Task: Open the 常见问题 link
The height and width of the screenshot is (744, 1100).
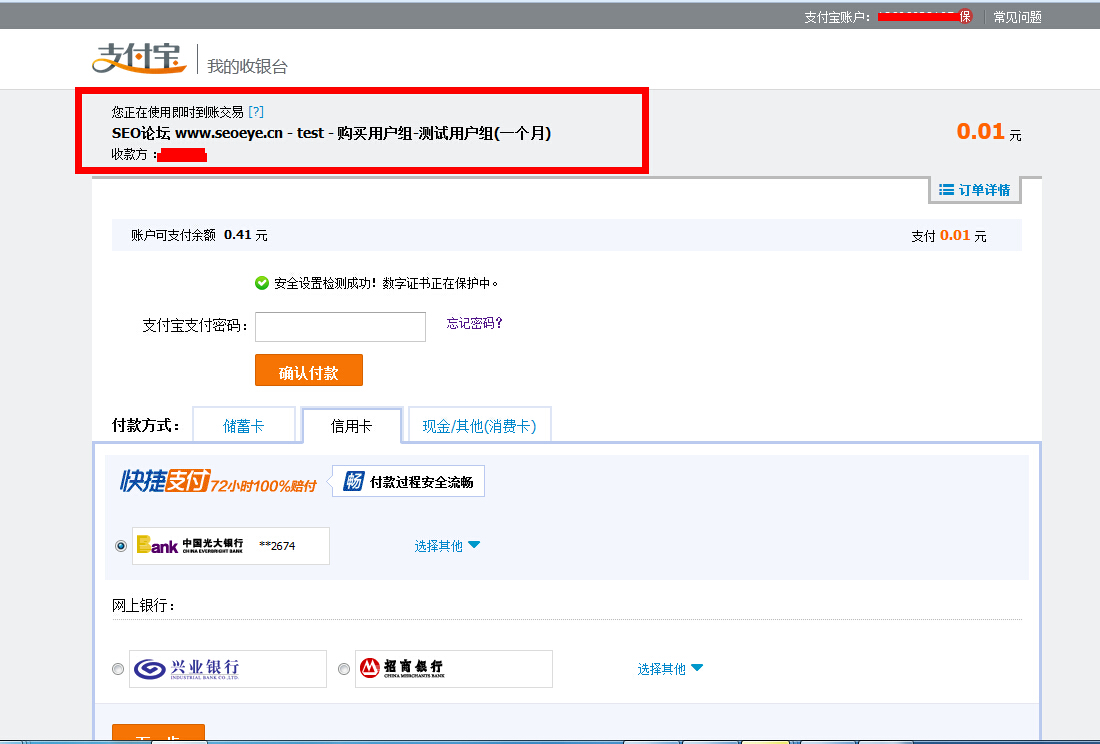Action: [x=1017, y=17]
